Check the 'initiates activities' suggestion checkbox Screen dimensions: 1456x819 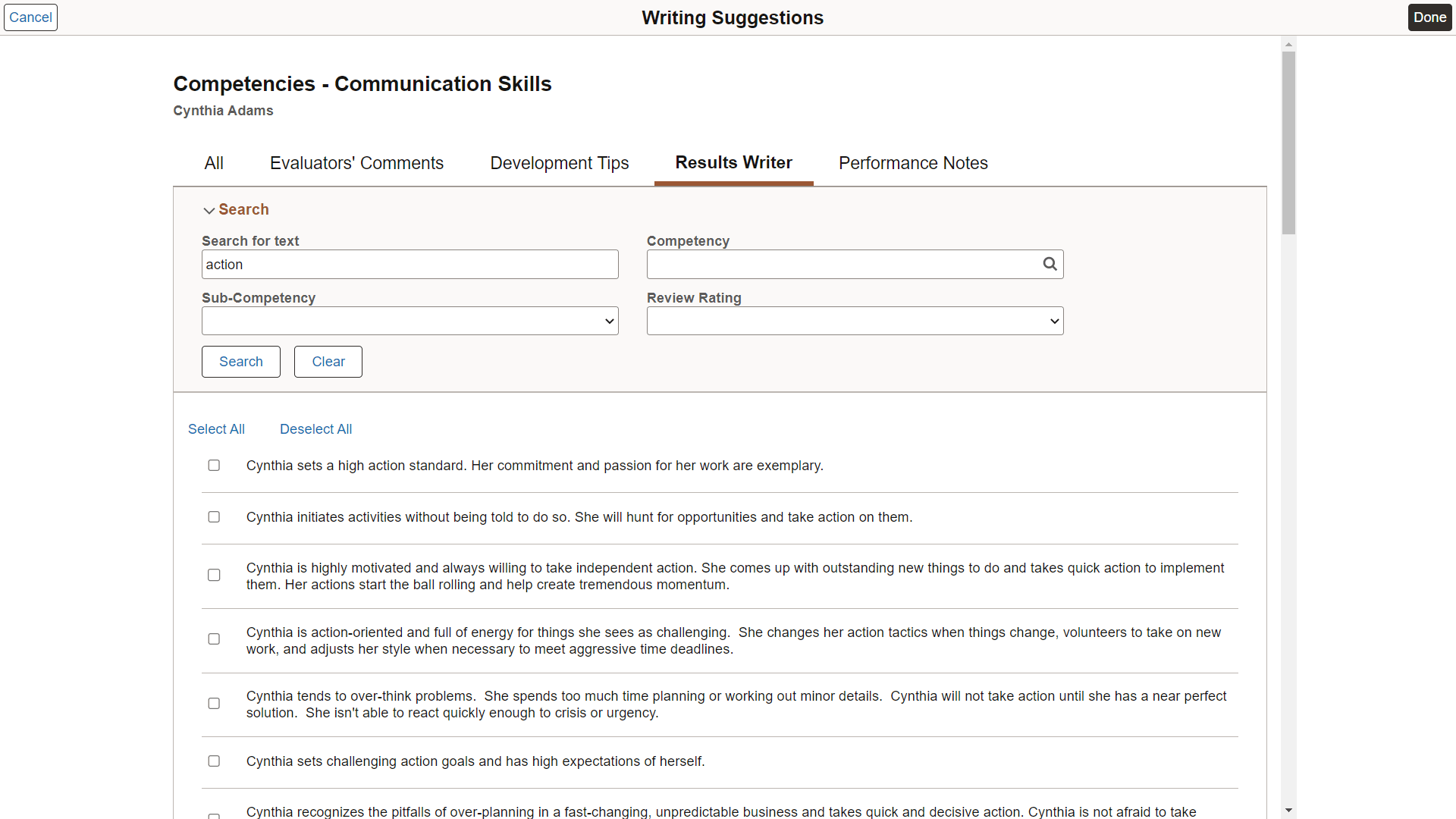(x=214, y=517)
